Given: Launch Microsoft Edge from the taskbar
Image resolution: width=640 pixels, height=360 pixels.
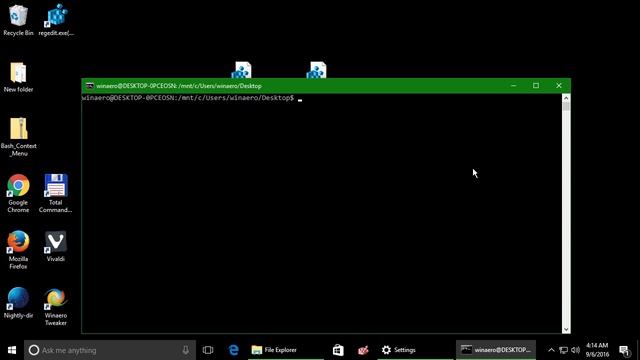Looking at the screenshot, I should point(233,350).
